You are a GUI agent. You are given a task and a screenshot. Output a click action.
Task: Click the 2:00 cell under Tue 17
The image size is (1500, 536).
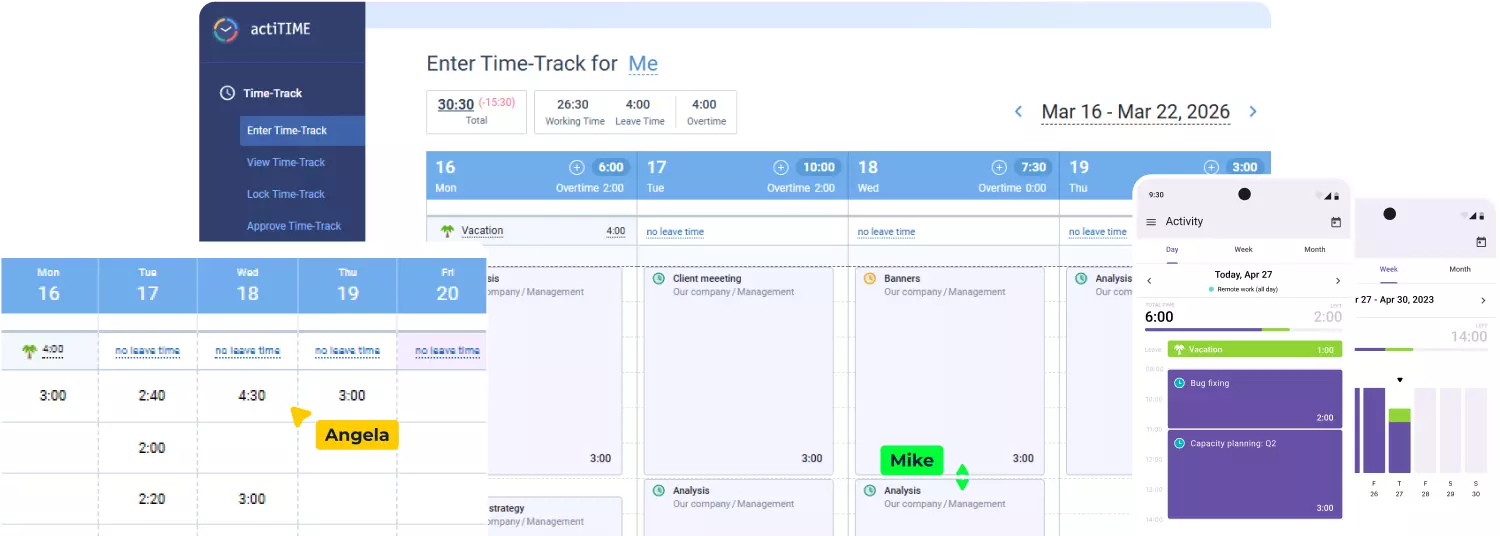click(x=152, y=448)
